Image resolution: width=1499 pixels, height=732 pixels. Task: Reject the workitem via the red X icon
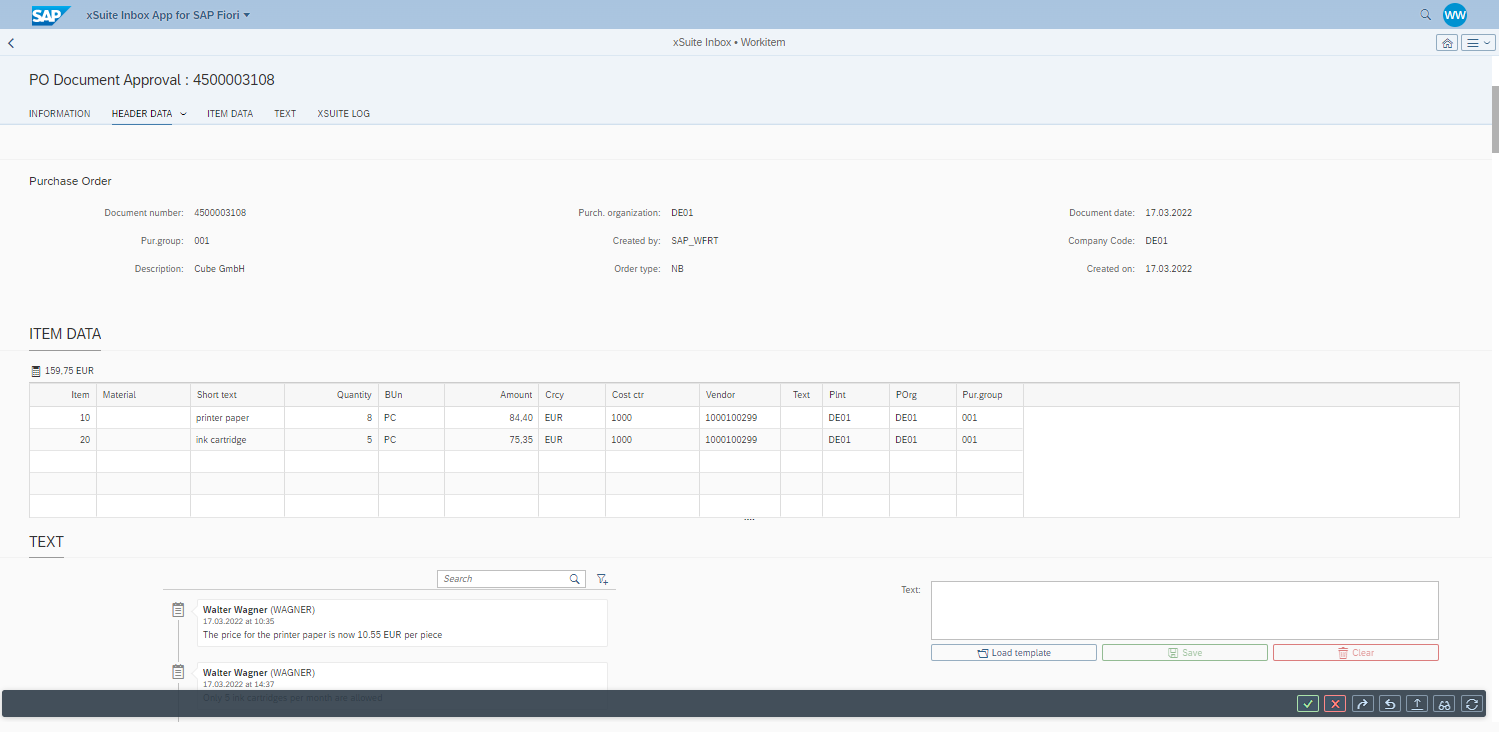[1335, 703]
